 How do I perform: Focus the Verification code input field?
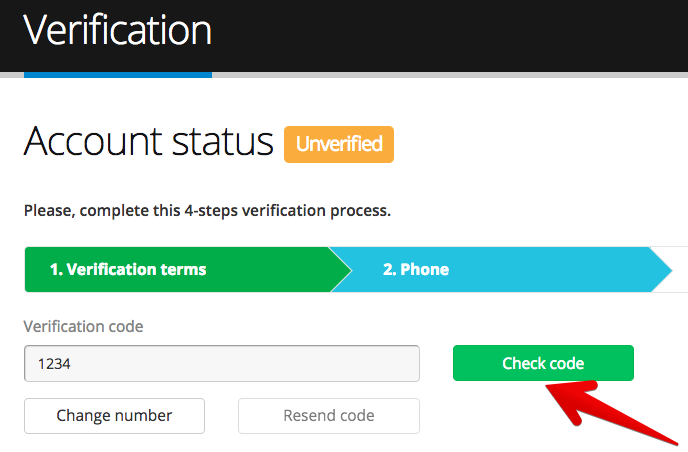click(222, 363)
